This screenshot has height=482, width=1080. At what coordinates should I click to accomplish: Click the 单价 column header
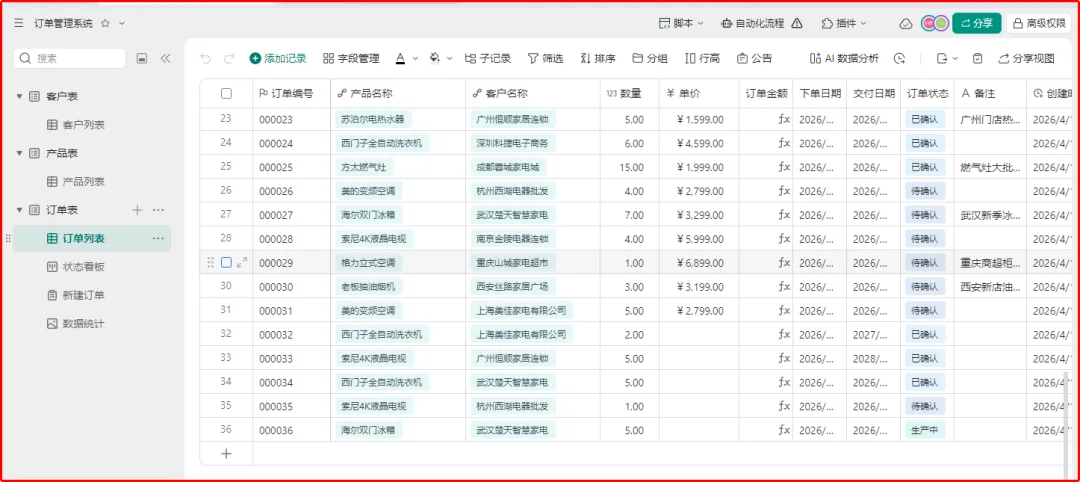point(699,94)
